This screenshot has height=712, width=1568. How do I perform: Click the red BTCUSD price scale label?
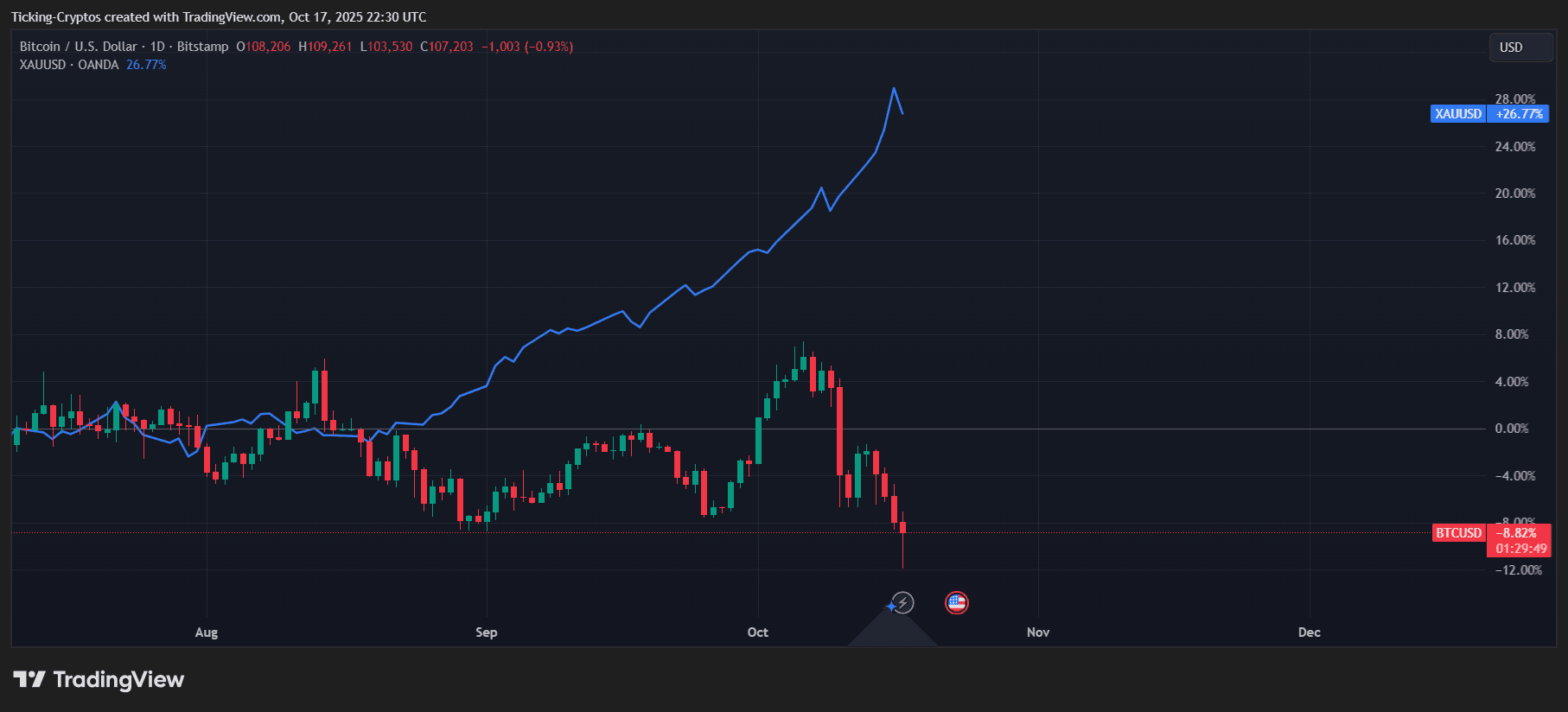pyautogui.click(x=1458, y=533)
